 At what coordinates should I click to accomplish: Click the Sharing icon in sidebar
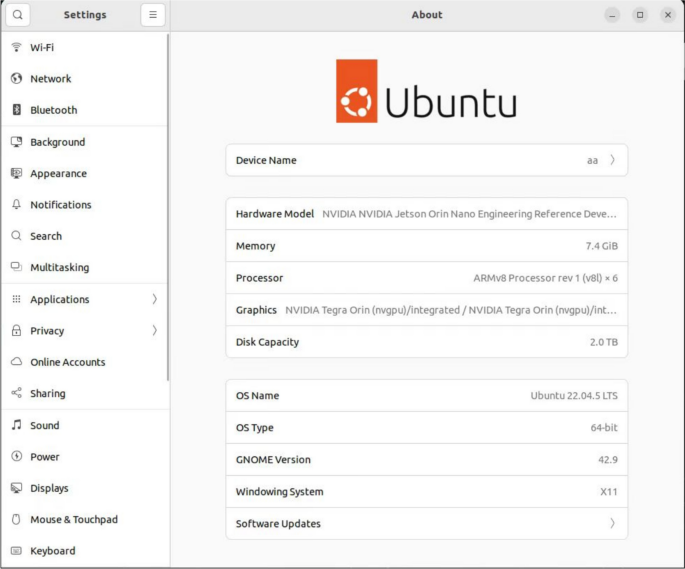coord(16,394)
